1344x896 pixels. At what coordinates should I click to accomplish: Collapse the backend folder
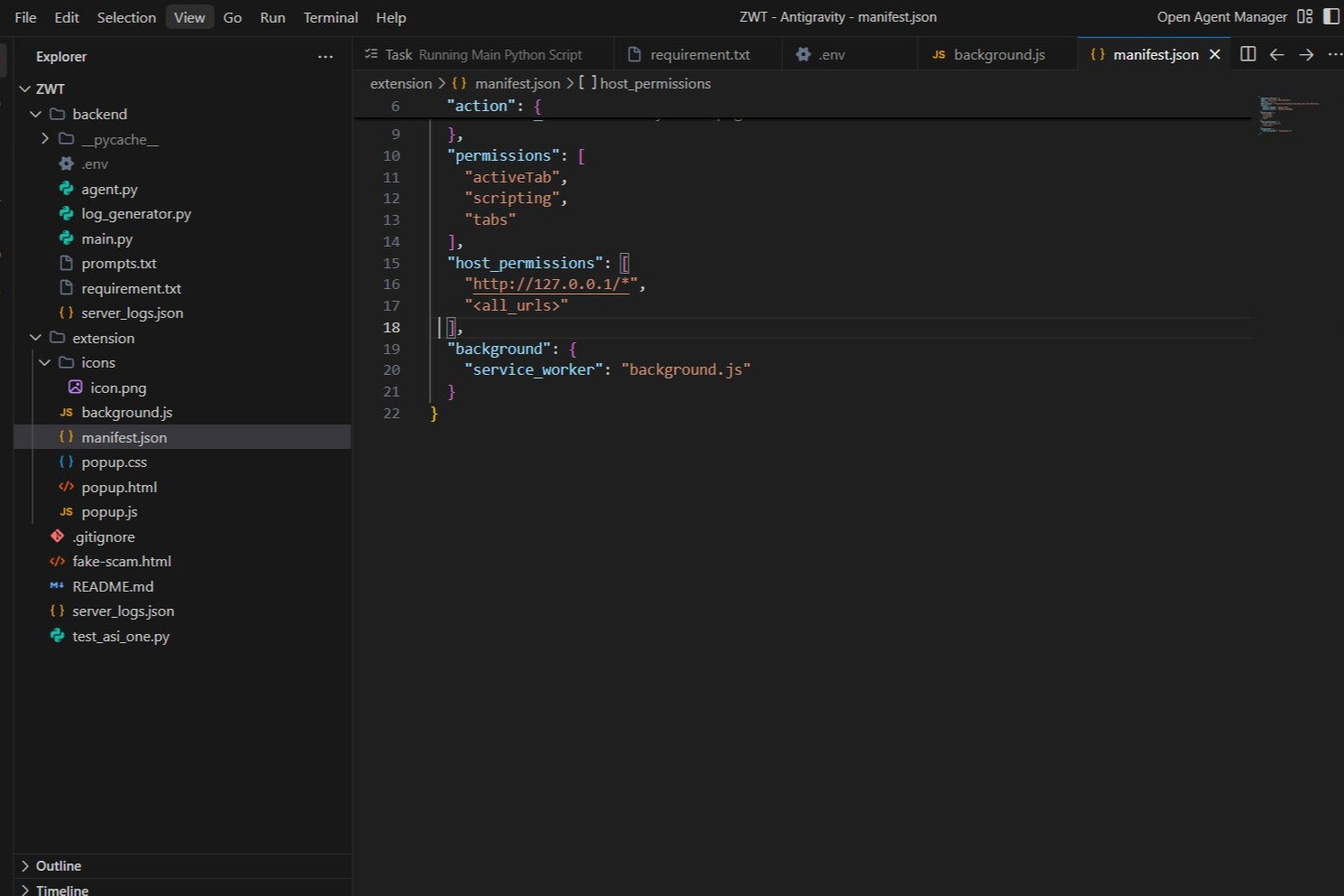pos(36,114)
